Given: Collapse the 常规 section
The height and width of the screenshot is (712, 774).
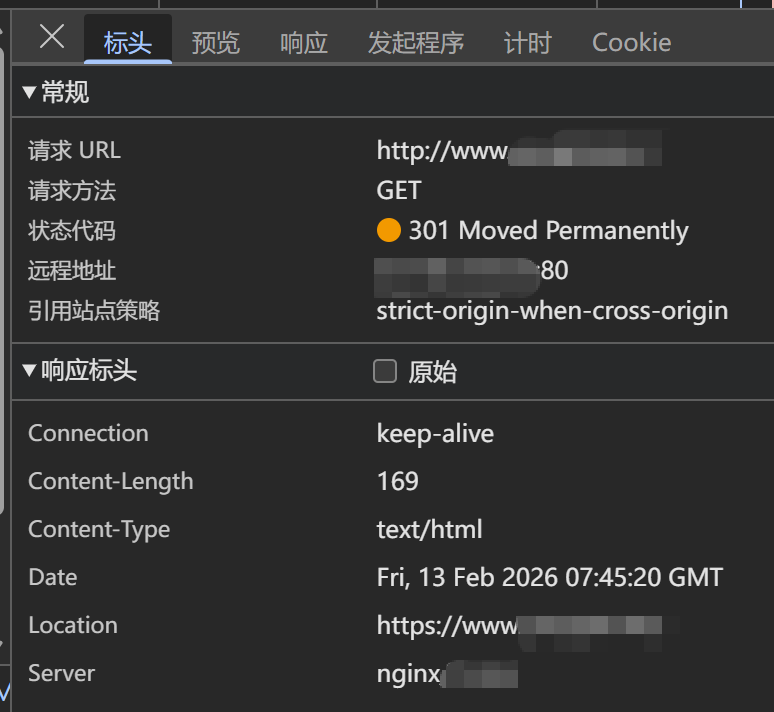Looking at the screenshot, I should [29, 93].
